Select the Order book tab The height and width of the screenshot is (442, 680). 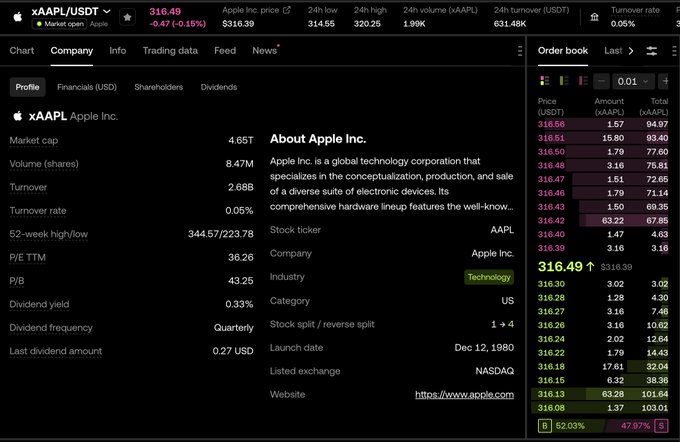pyautogui.click(x=562, y=51)
